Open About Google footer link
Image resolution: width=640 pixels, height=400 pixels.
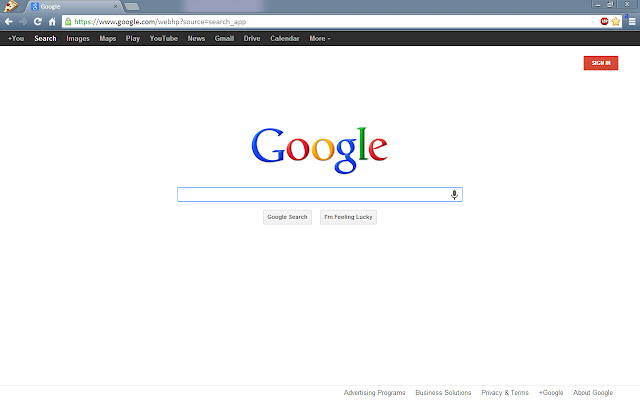pyautogui.click(x=593, y=393)
